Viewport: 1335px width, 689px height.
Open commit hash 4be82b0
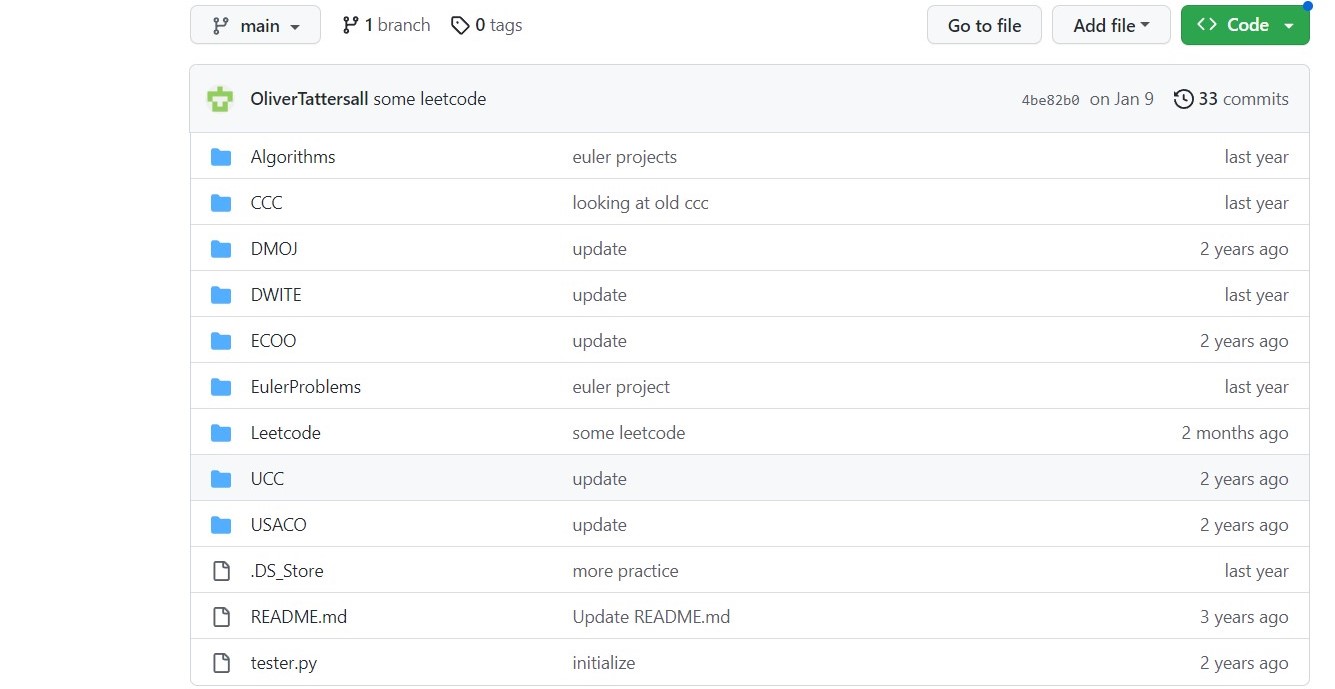[1050, 100]
